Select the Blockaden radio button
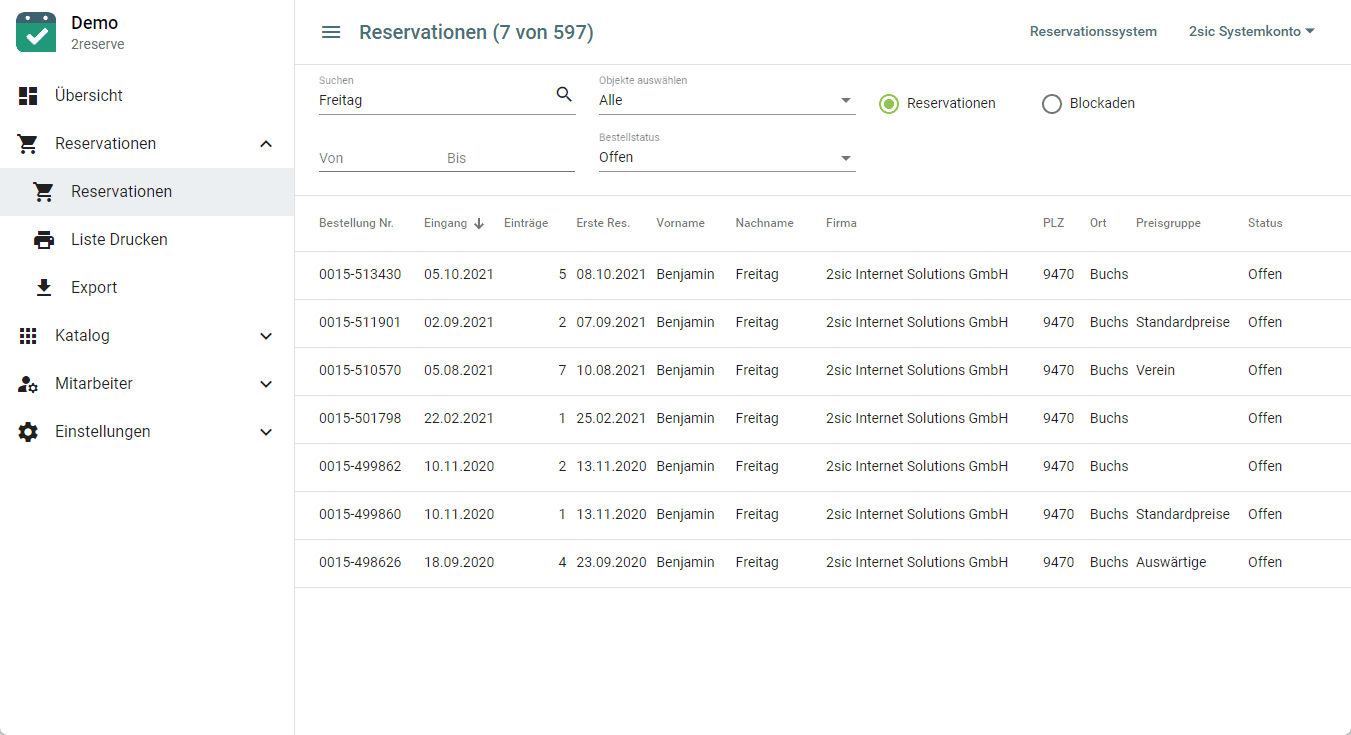The width and height of the screenshot is (1351, 735). (1052, 104)
